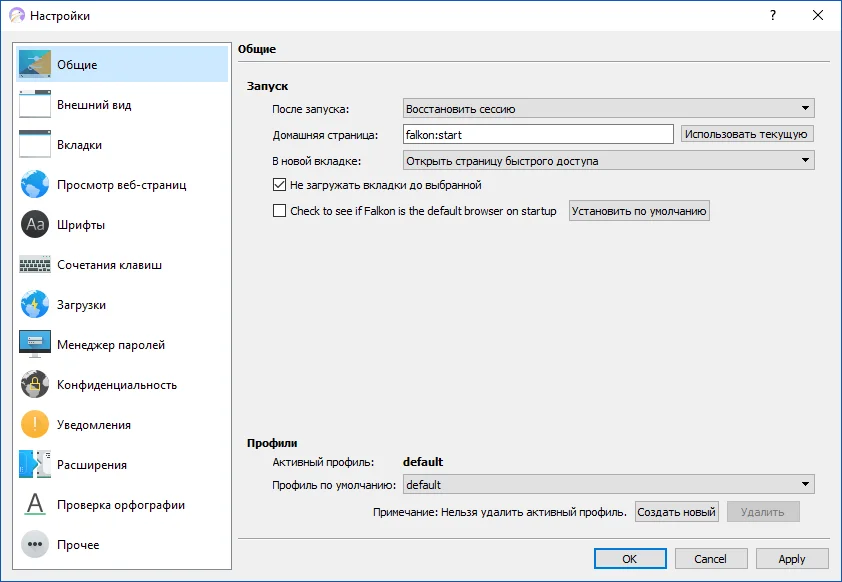Open the Расширения puzzle icon

pyautogui.click(x=35, y=464)
